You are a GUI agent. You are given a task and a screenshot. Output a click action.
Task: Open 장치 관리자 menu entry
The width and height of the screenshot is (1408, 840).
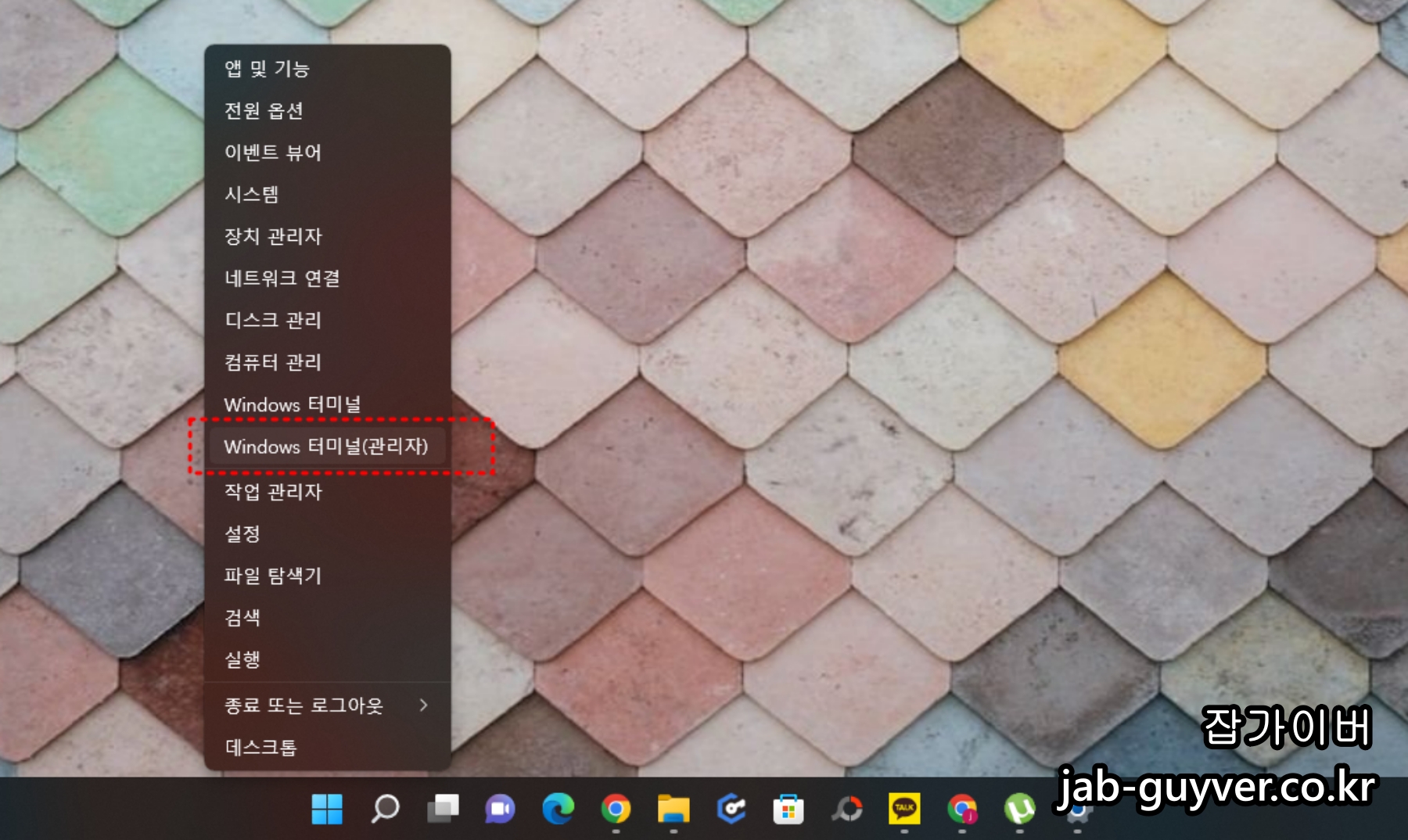coord(327,236)
